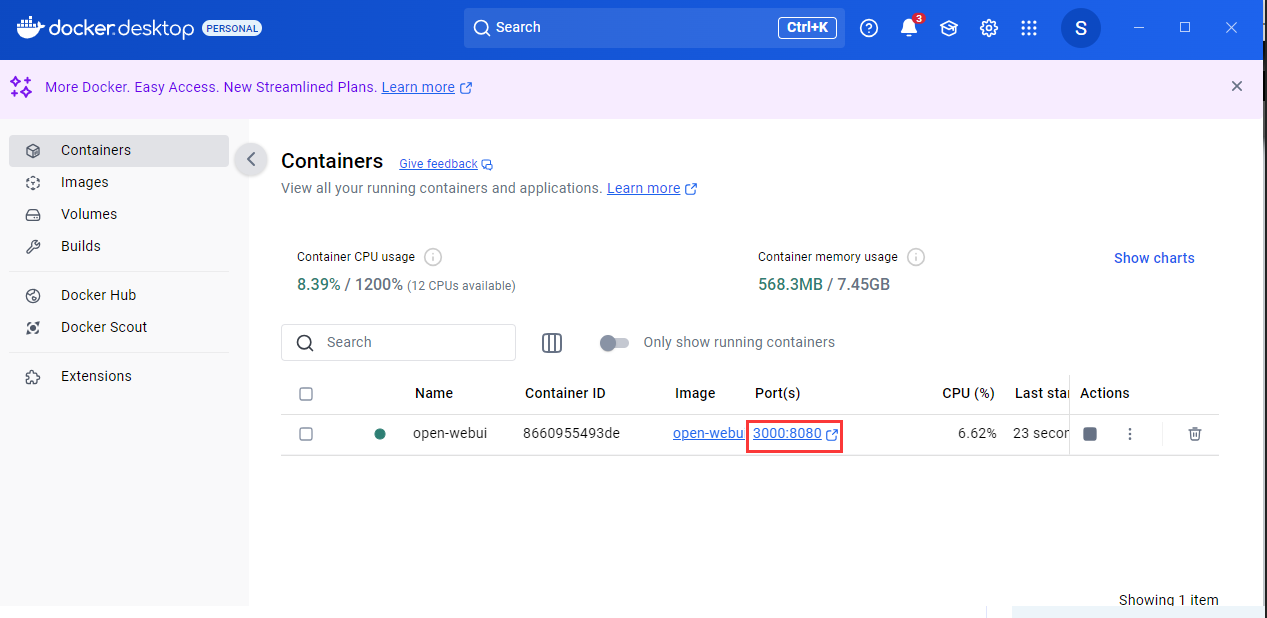Sort by Name column header
Viewport: 1267px width, 618px height.
pyautogui.click(x=434, y=393)
